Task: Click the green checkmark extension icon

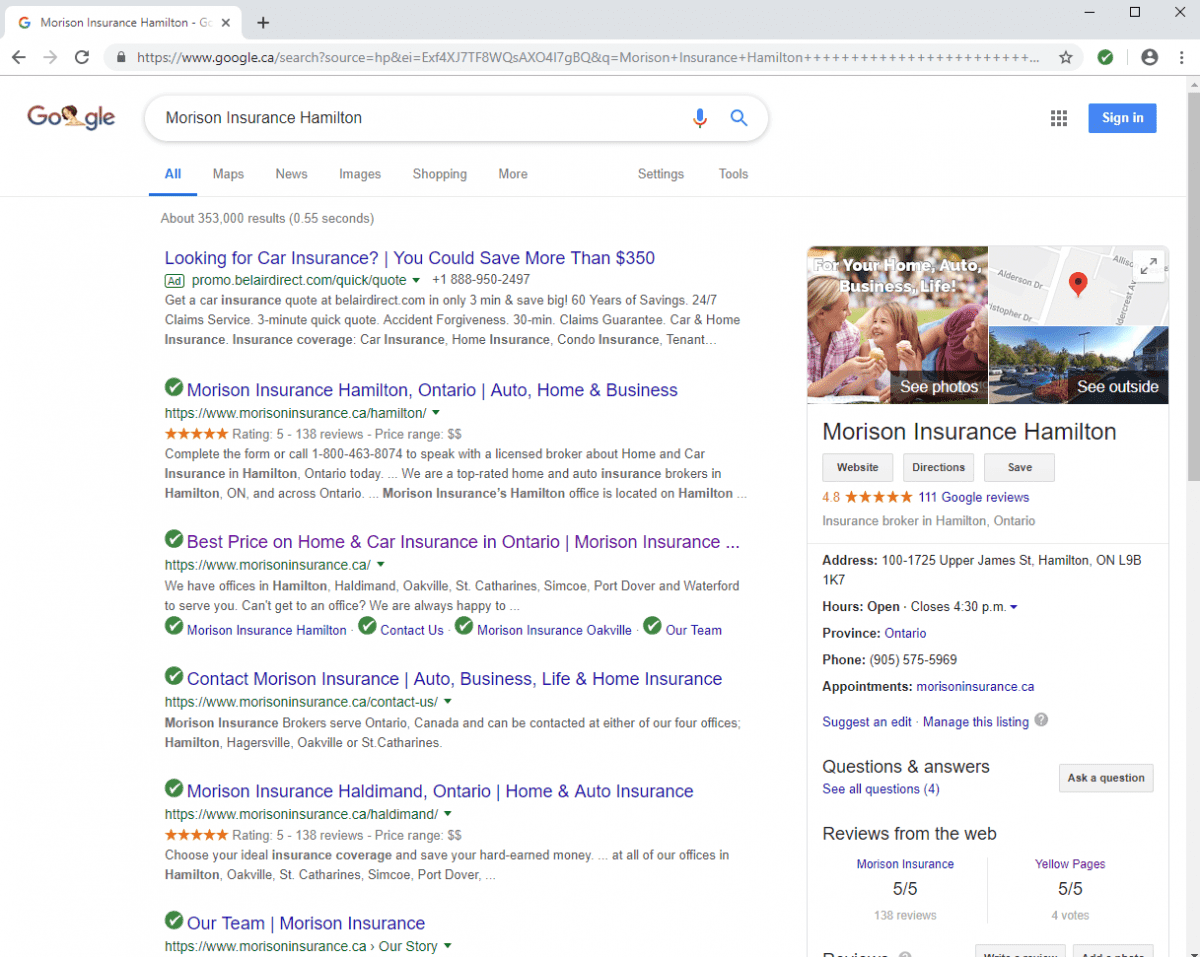Action: [1105, 57]
